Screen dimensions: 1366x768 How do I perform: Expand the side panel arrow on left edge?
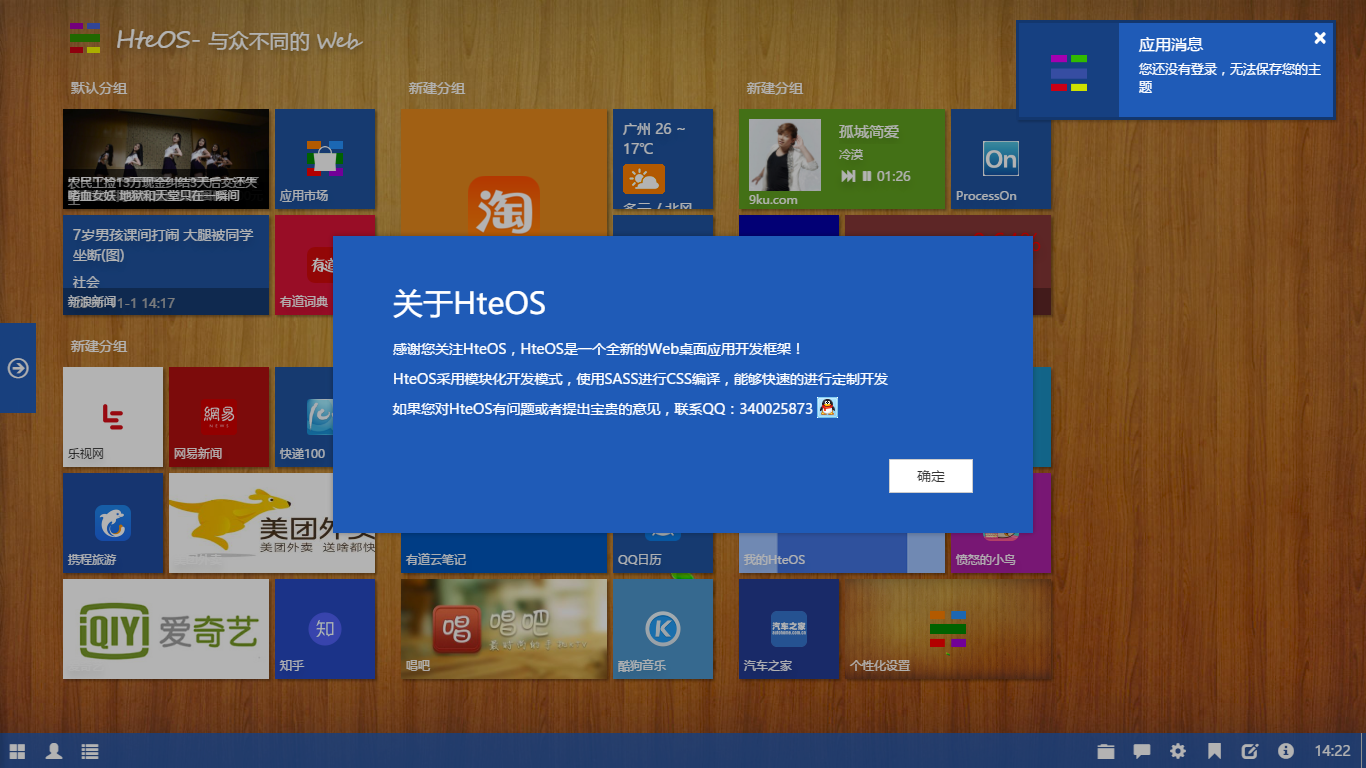(x=17, y=368)
